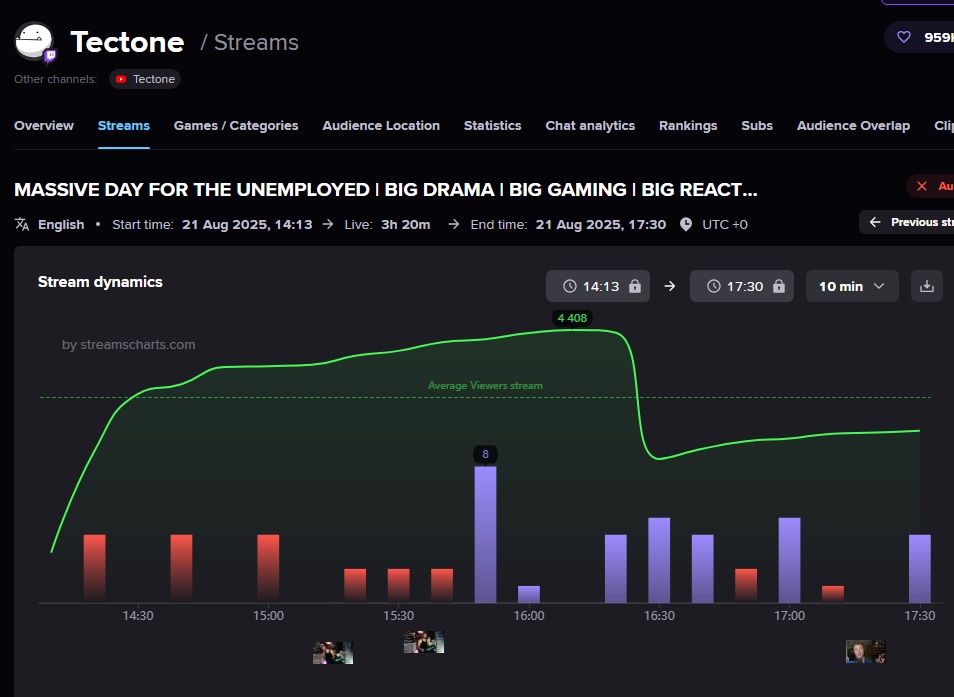Click the clock icon in 17:30 field
This screenshot has width=954, height=697.
[714, 286]
